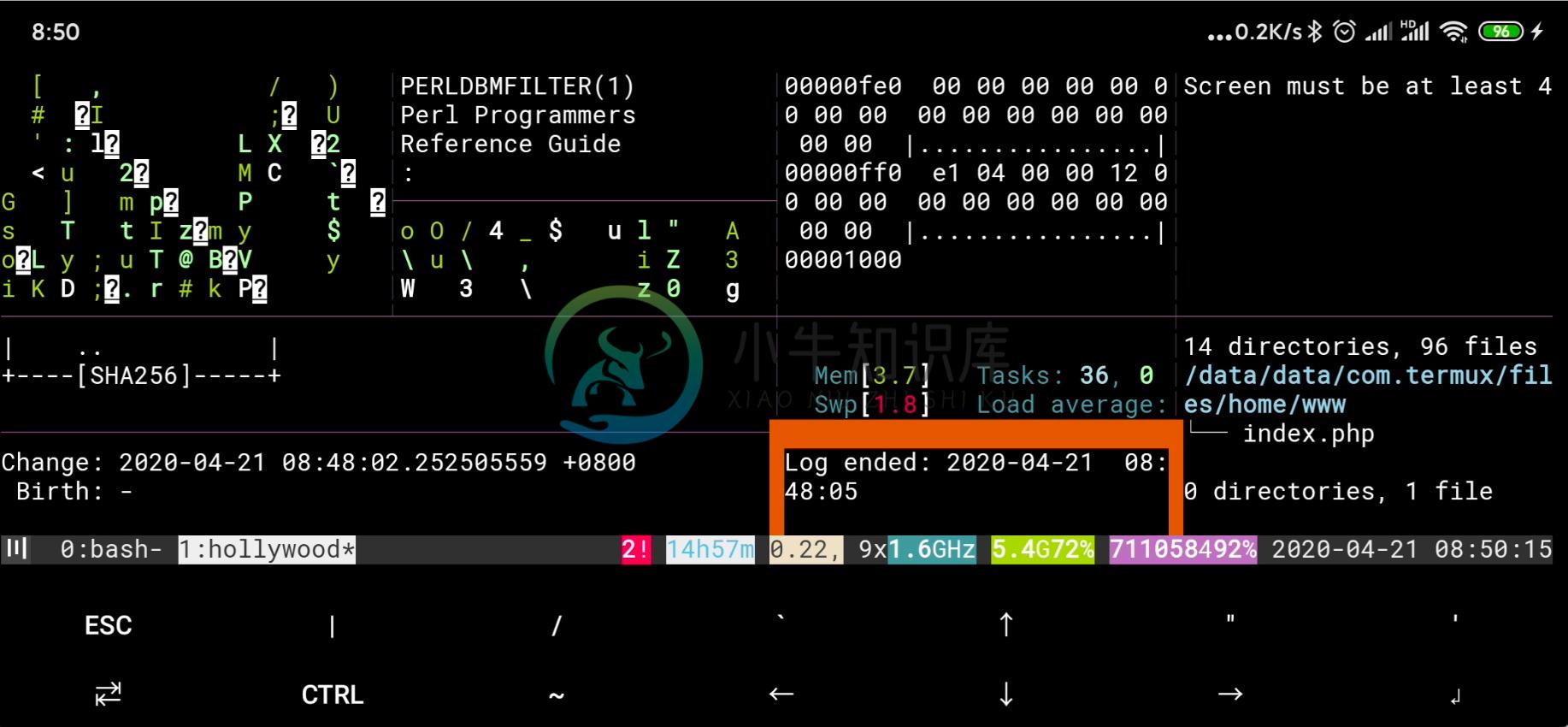Tap the tilde key

click(557, 695)
